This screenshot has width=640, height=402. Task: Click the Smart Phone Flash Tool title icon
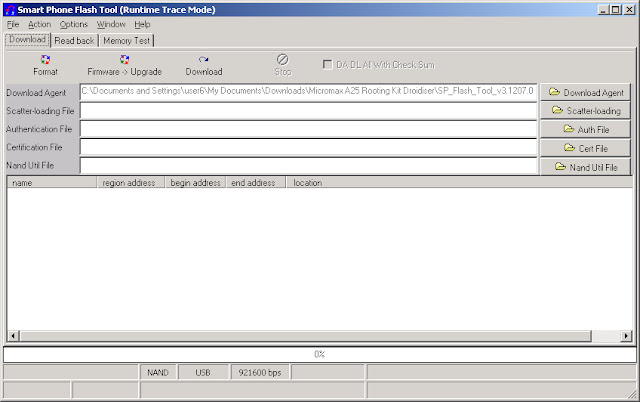(10, 10)
